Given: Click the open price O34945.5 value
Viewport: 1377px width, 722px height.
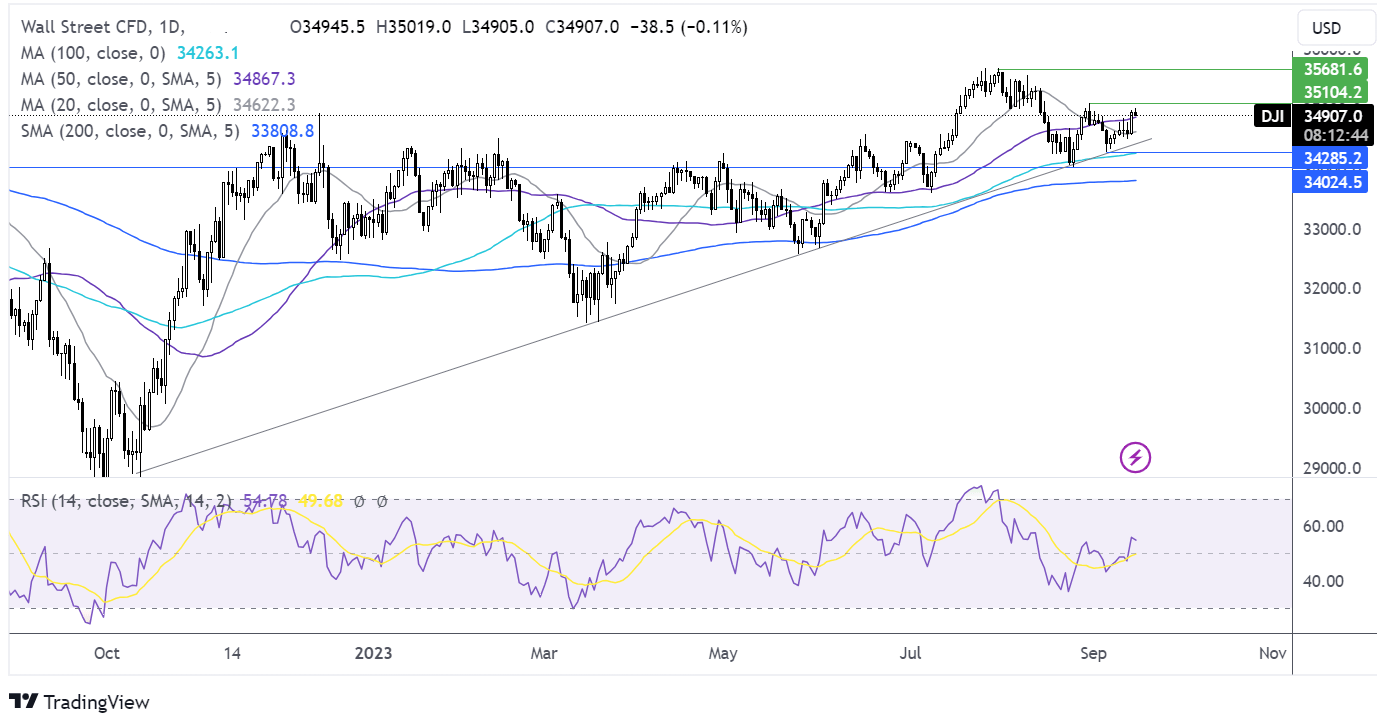Looking at the screenshot, I should click(329, 28).
